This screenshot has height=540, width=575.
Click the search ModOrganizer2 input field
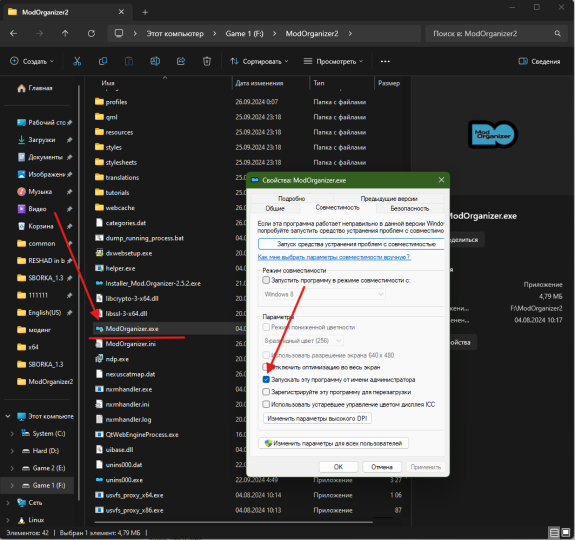(x=491, y=34)
